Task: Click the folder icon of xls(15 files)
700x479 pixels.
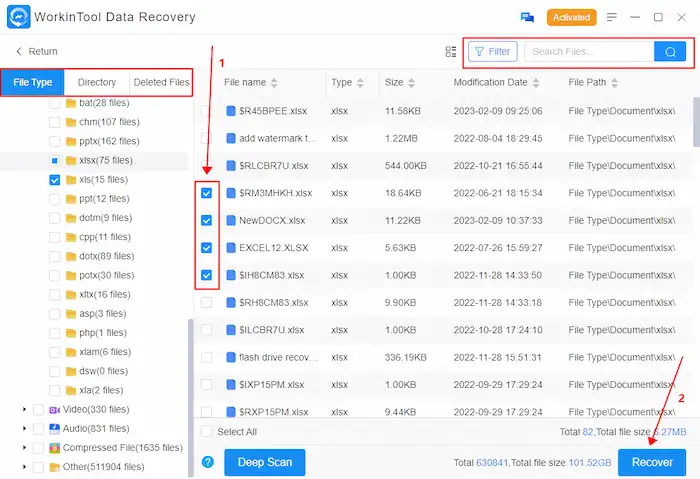Action: pos(71,180)
